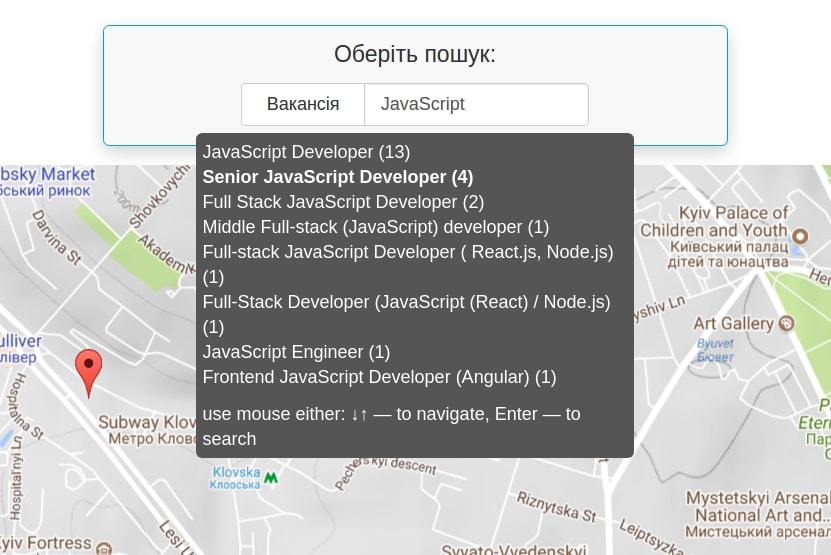Click the Klovska metro station icon
Image resolution: width=831 pixels, height=555 pixels.
coord(270,478)
